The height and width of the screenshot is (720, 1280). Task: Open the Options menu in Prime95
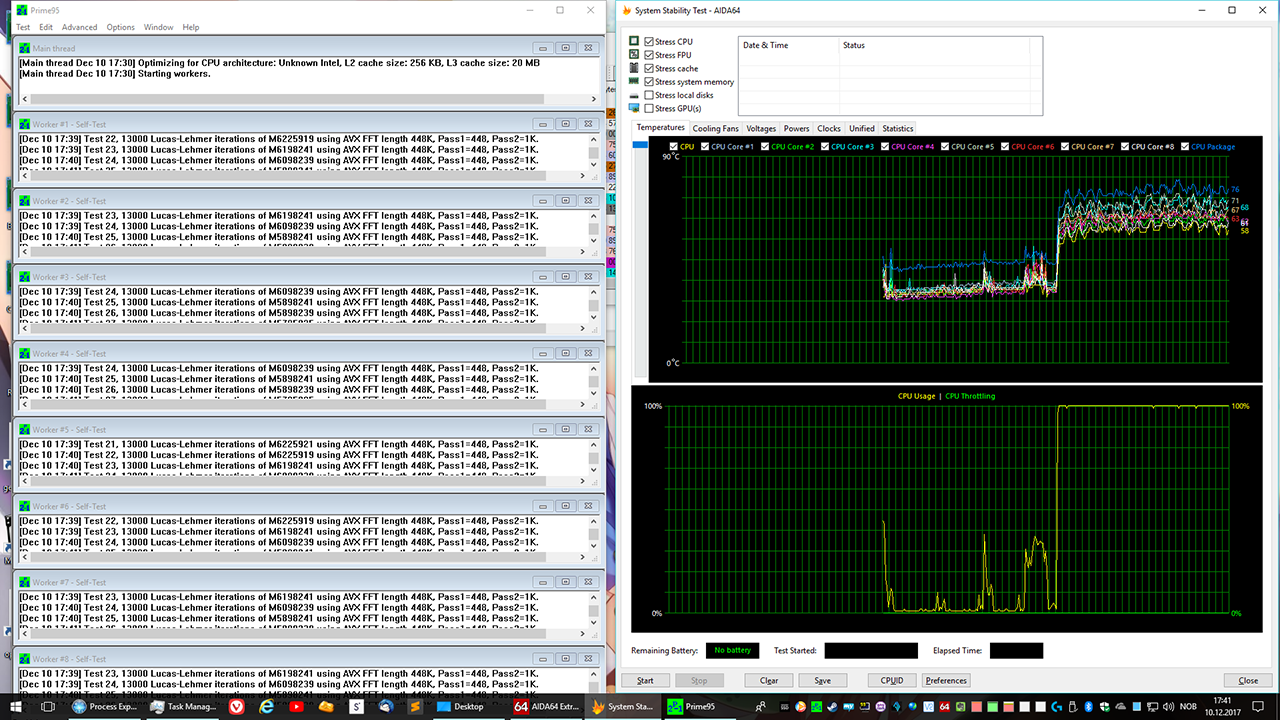click(121, 27)
